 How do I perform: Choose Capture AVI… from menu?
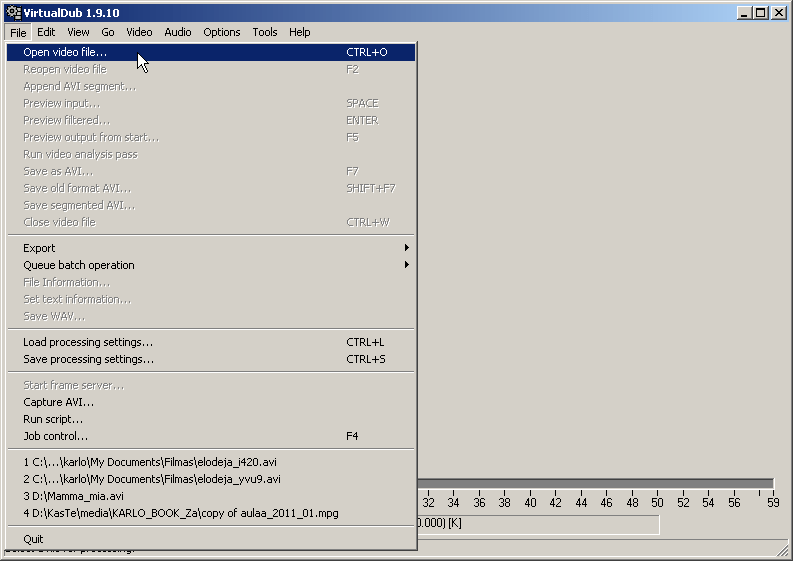tap(211, 402)
